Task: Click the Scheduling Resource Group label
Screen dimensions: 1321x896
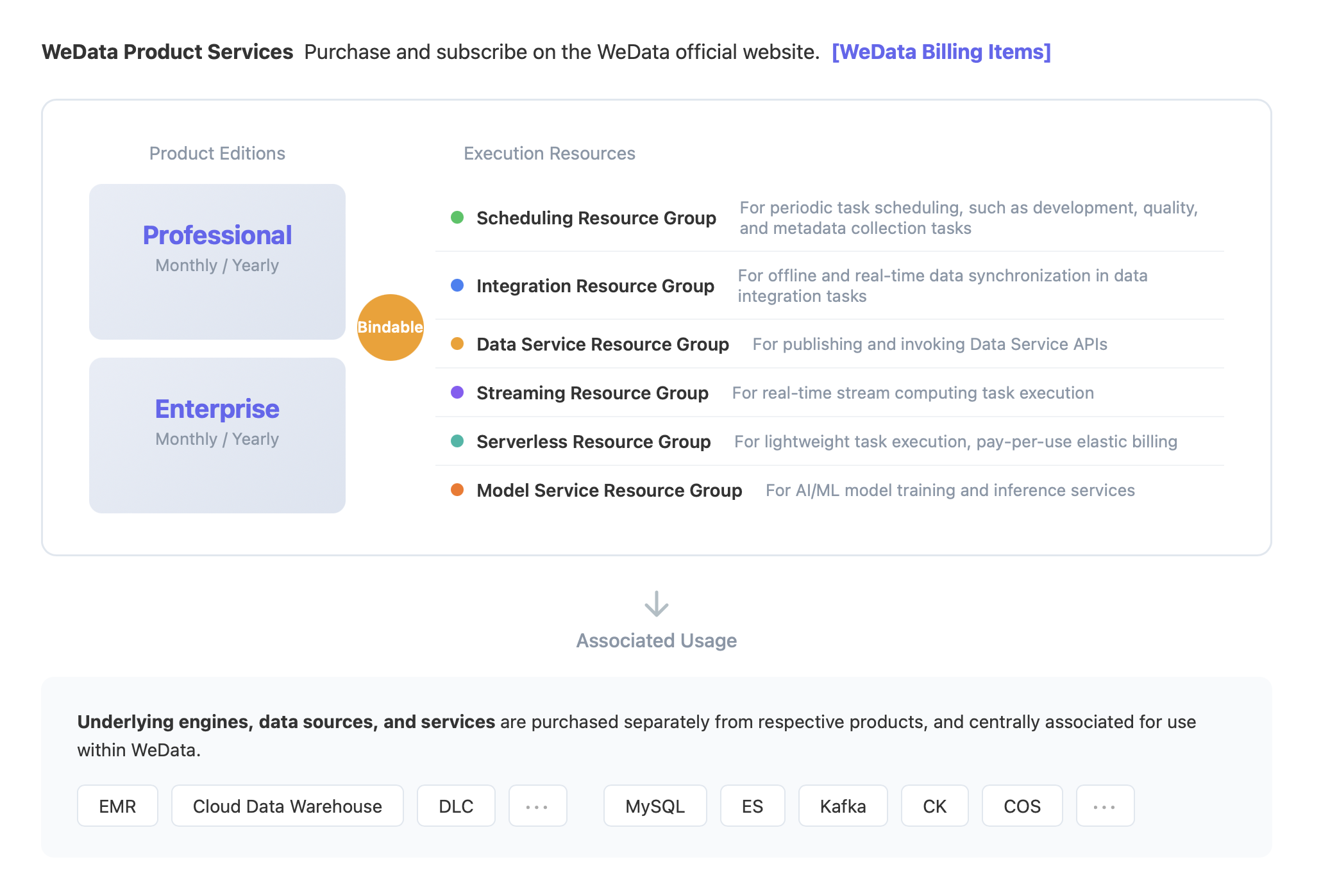Action: point(596,218)
